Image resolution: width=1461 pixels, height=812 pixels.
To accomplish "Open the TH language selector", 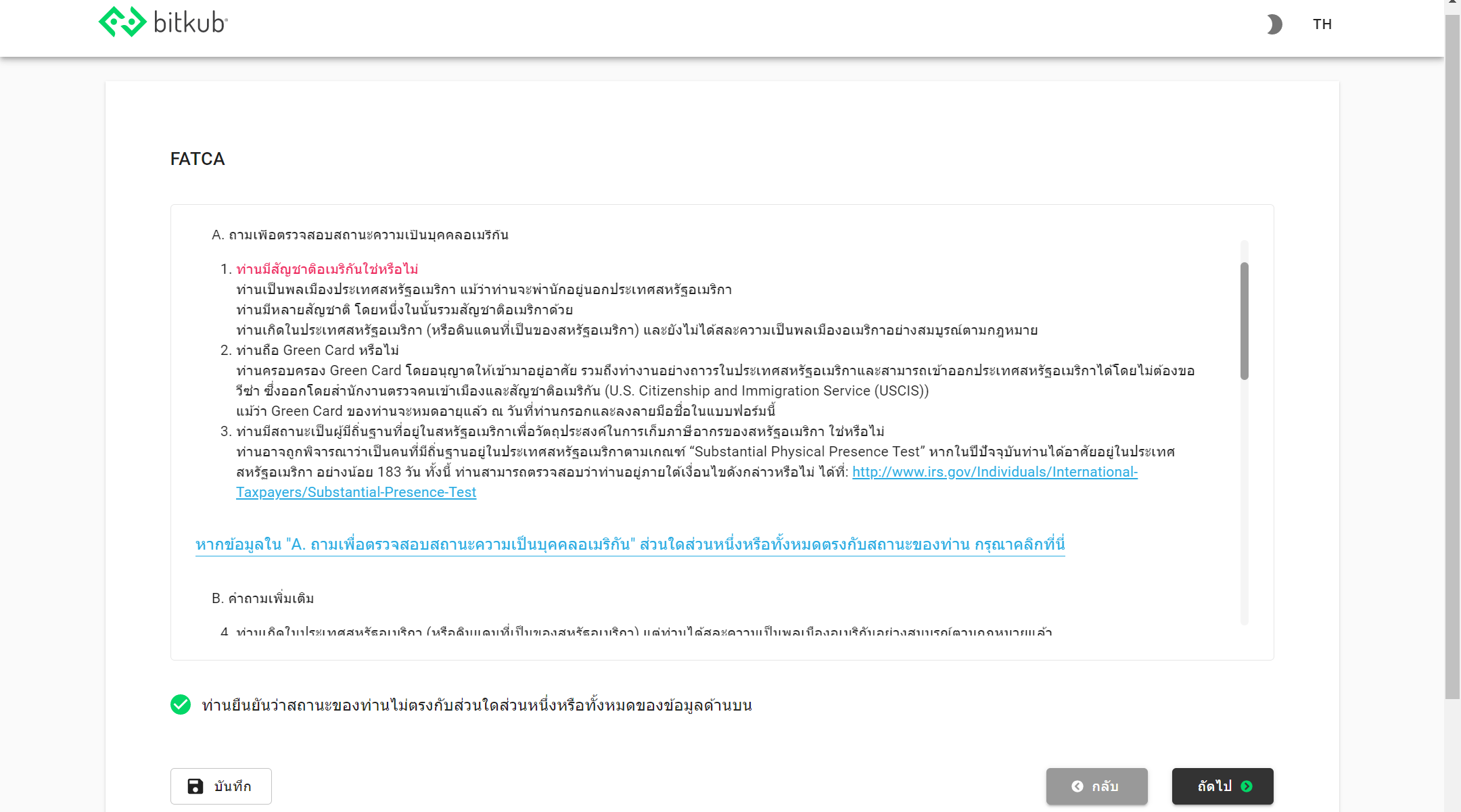I will pyautogui.click(x=1322, y=24).
